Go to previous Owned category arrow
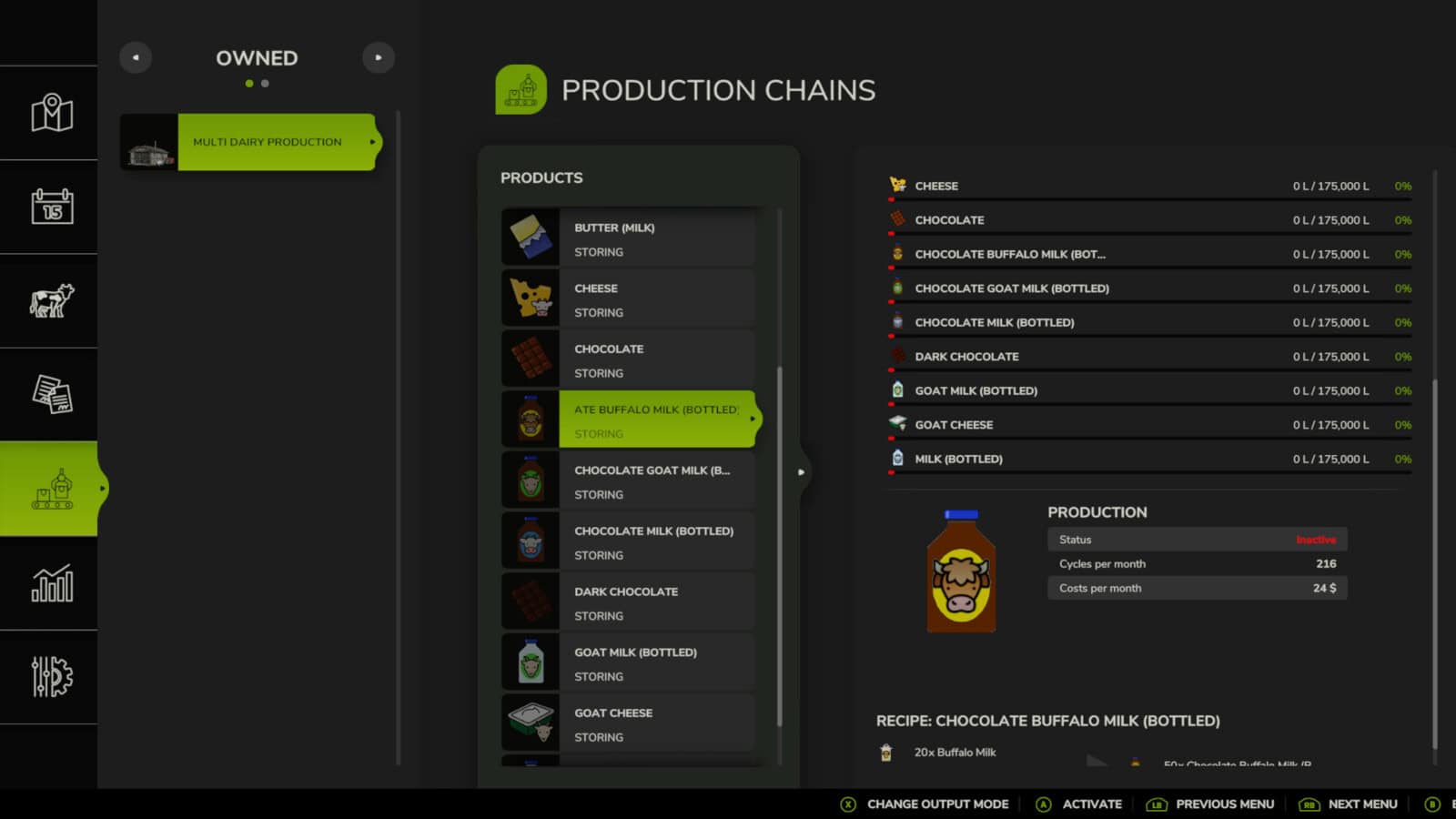 point(136,57)
